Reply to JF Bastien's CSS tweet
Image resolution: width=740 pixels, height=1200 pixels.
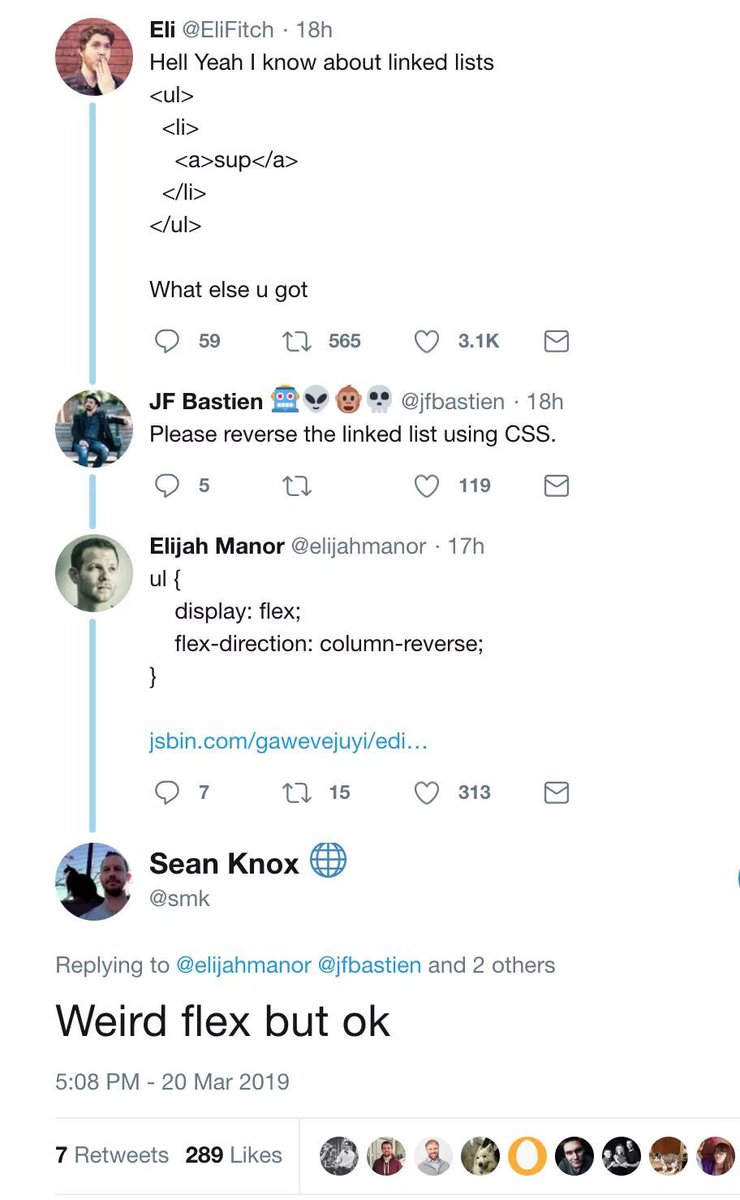click(166, 486)
